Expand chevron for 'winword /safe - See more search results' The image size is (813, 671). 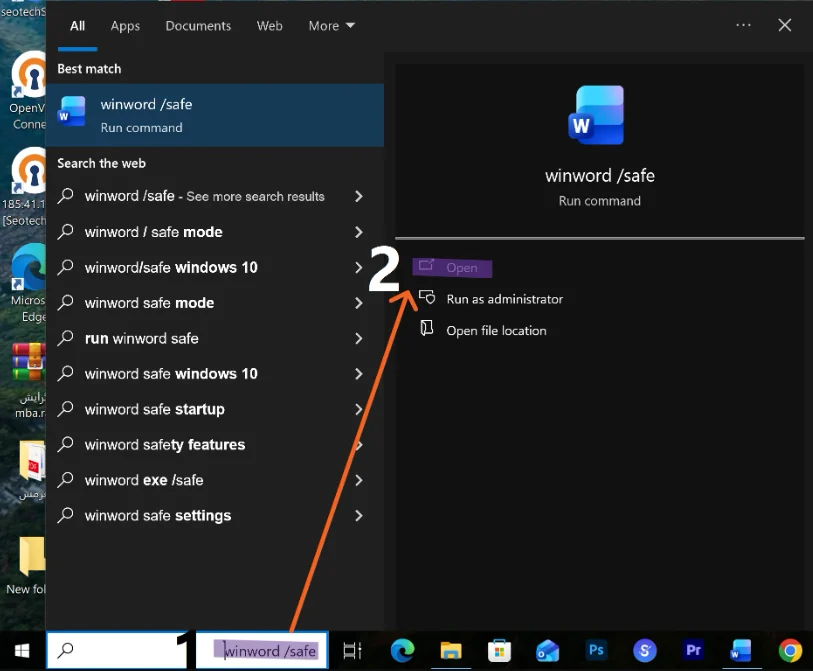pos(358,196)
